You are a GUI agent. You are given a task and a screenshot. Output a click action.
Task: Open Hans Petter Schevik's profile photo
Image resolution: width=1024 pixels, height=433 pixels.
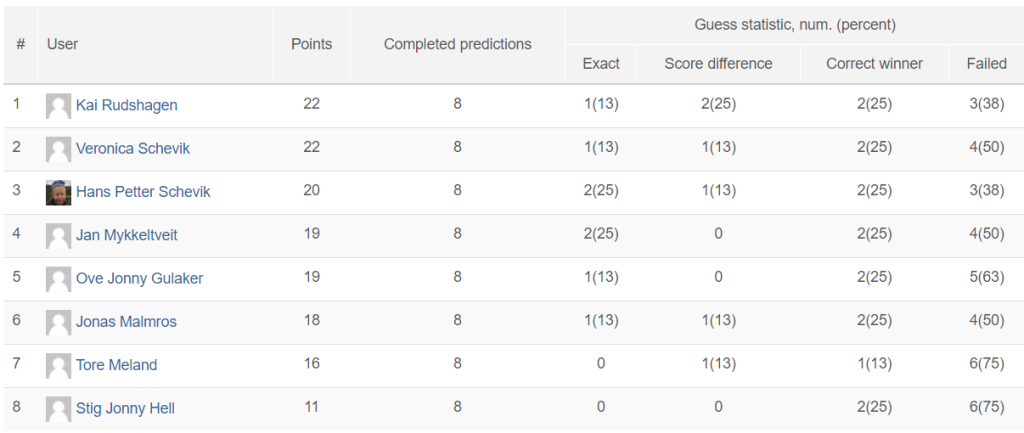click(58, 193)
